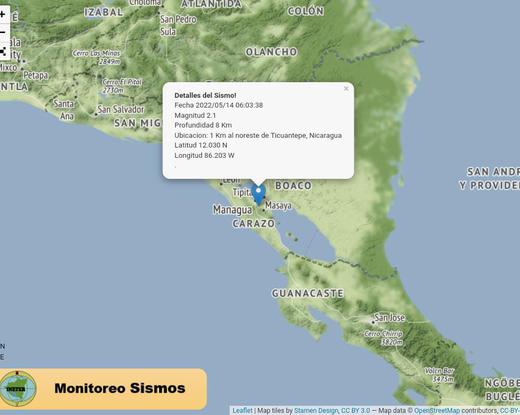Click the San Salvador label on map
520x415 pixels.
pos(121,109)
